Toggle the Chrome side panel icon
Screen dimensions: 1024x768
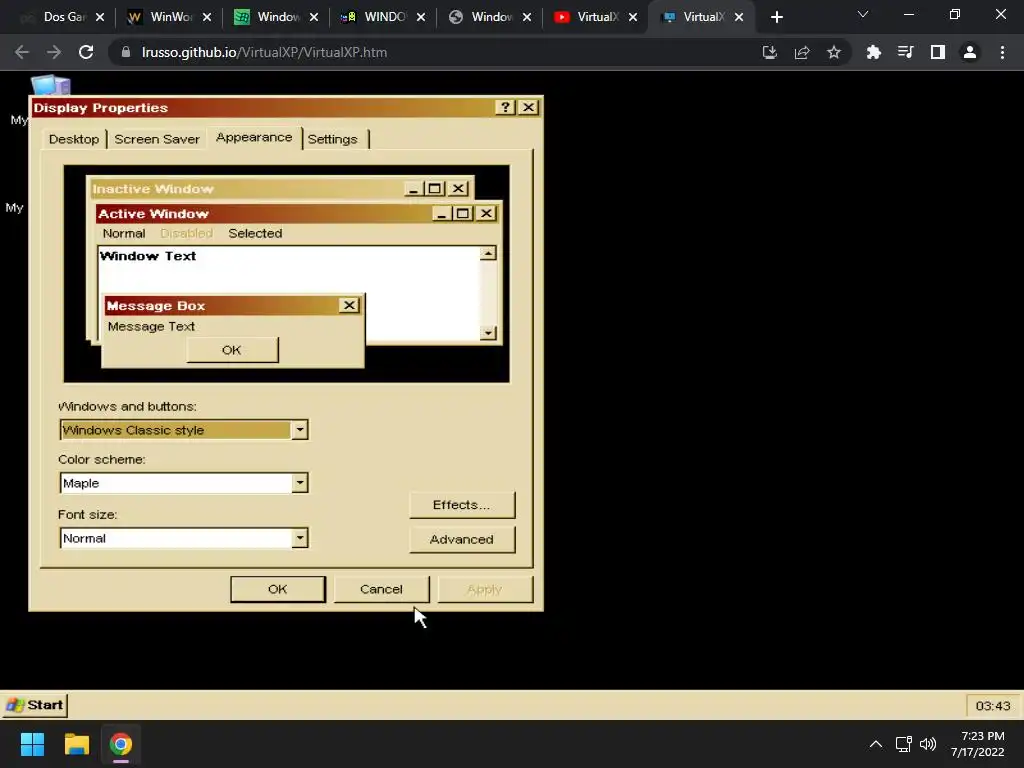(937, 52)
